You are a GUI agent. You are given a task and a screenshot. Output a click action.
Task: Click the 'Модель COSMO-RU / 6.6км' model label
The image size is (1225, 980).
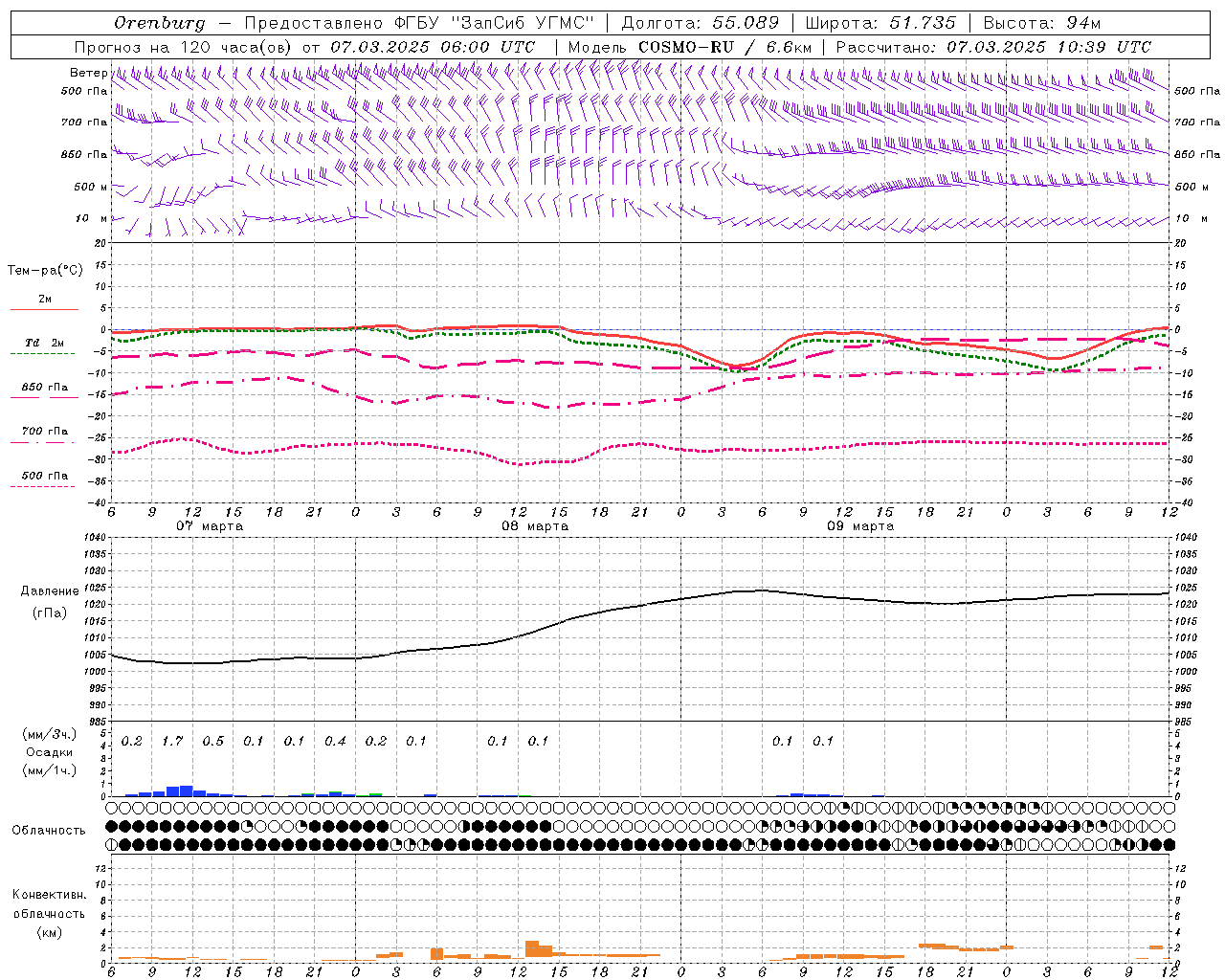(690, 47)
